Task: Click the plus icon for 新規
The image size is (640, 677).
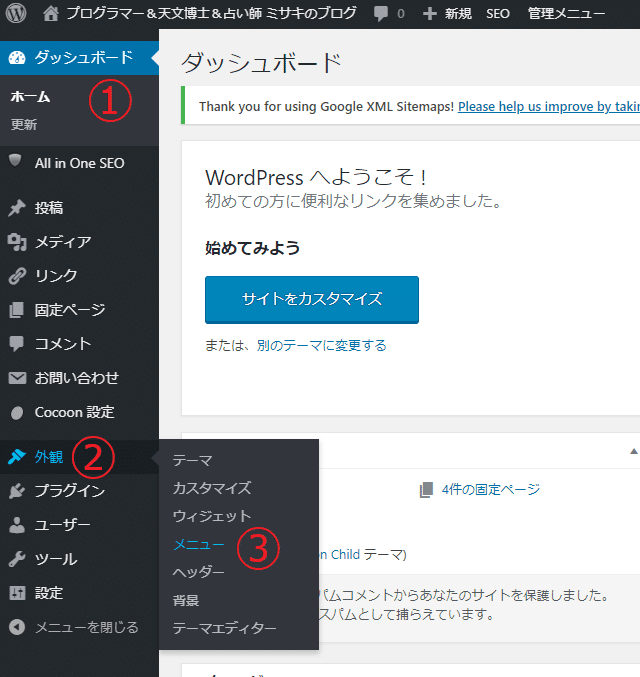Action: (430, 14)
